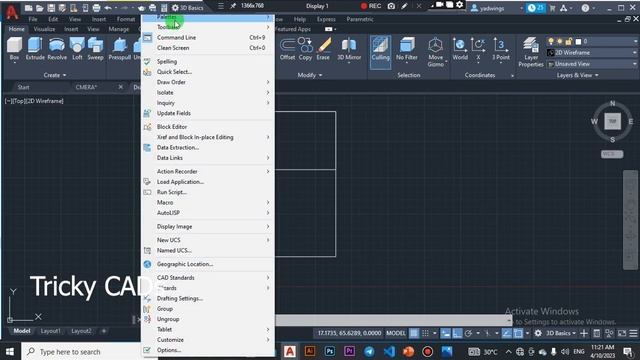Image resolution: width=640 pixels, height=360 pixels.
Task: Click the WCS label under ViewCube
Action: click(x=612, y=154)
